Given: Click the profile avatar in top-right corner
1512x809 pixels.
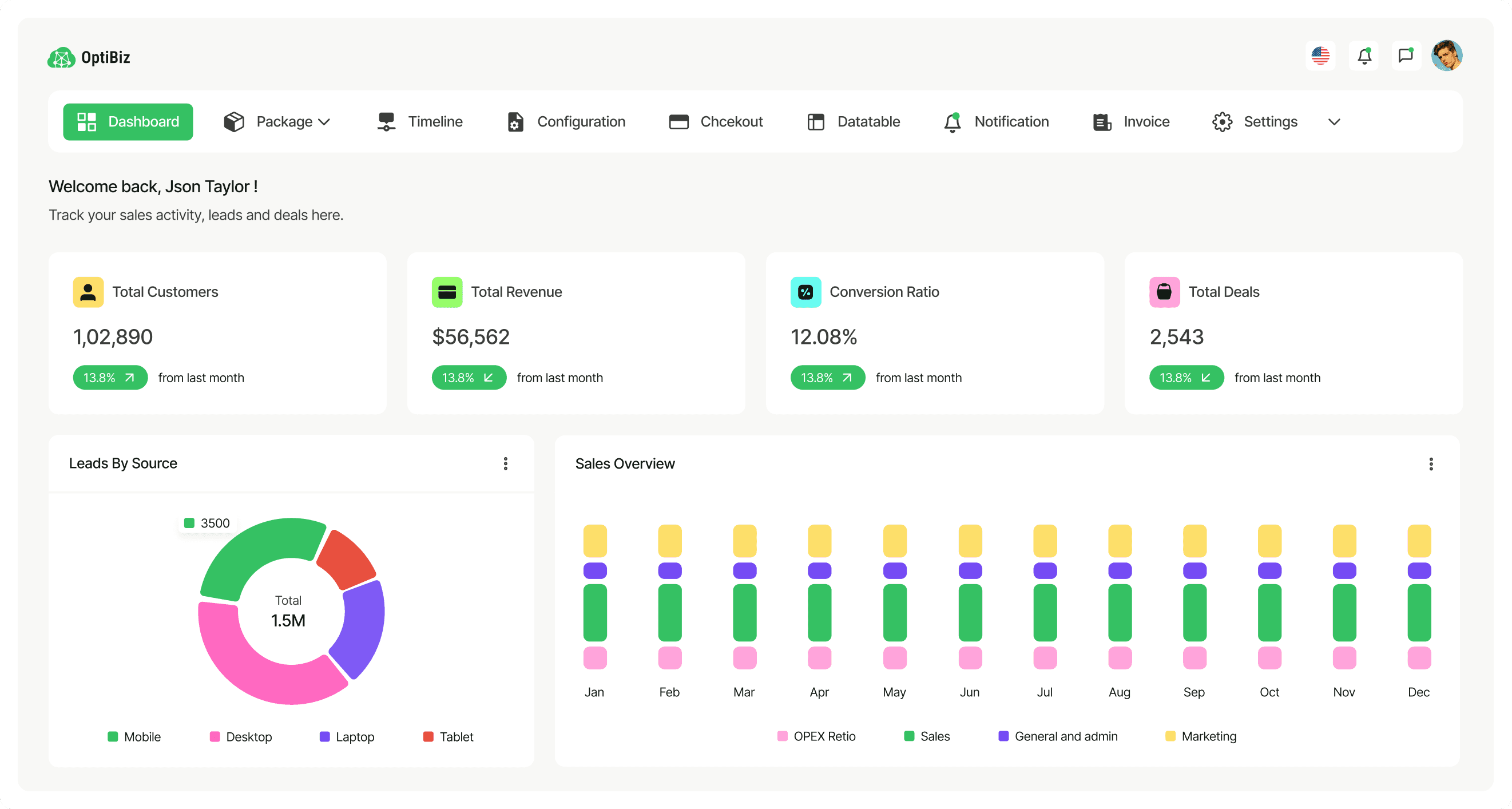Looking at the screenshot, I should (x=1447, y=55).
